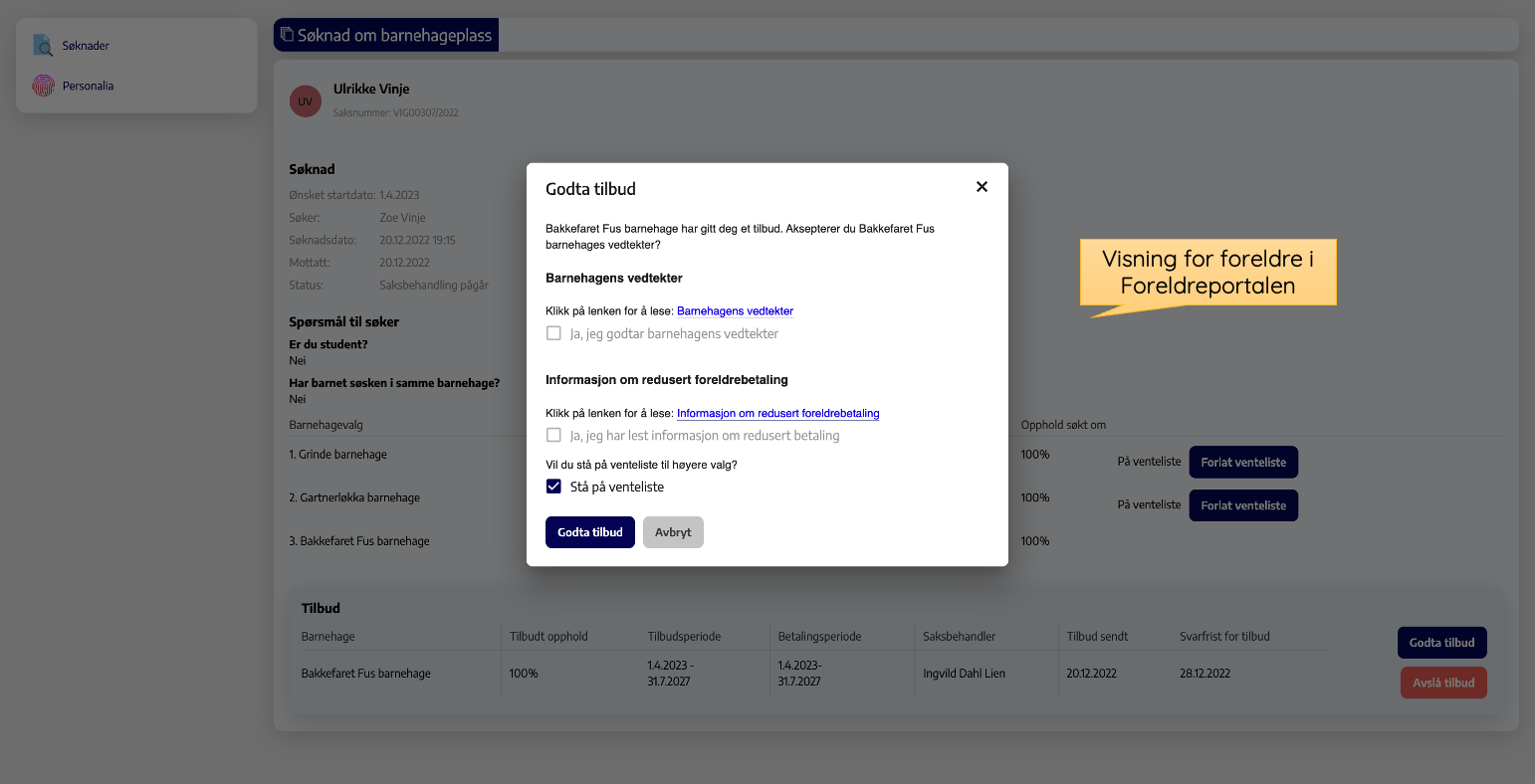Screen dimensions: 1535x784
Task: Click the Søknader magnifier icon in sidebar
Action: (x=43, y=46)
